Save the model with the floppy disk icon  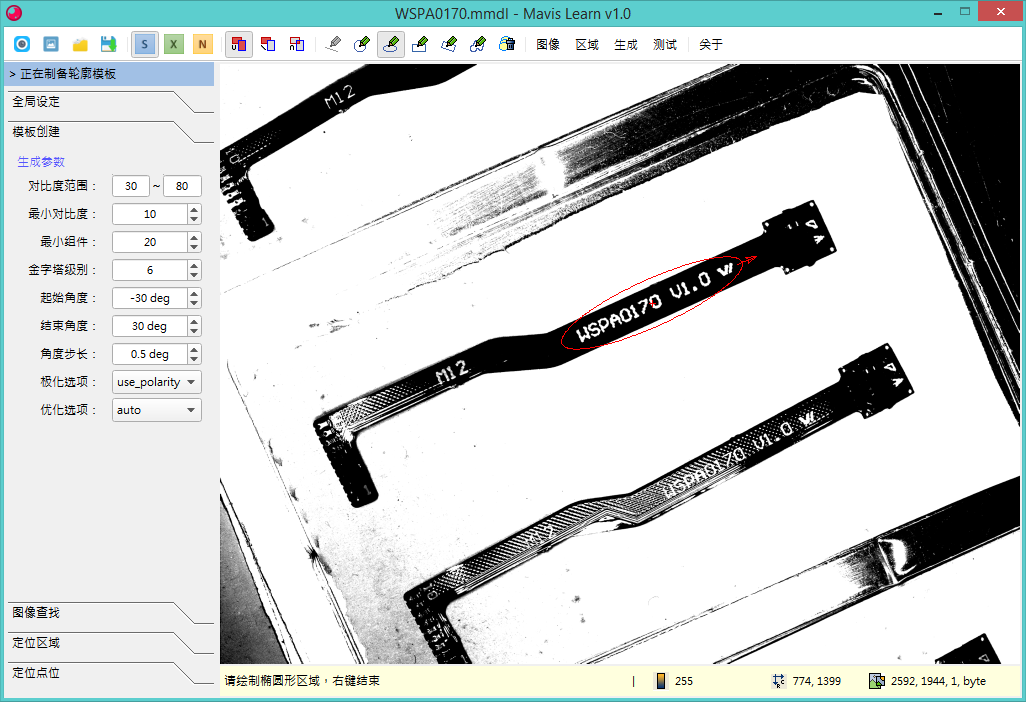[109, 44]
